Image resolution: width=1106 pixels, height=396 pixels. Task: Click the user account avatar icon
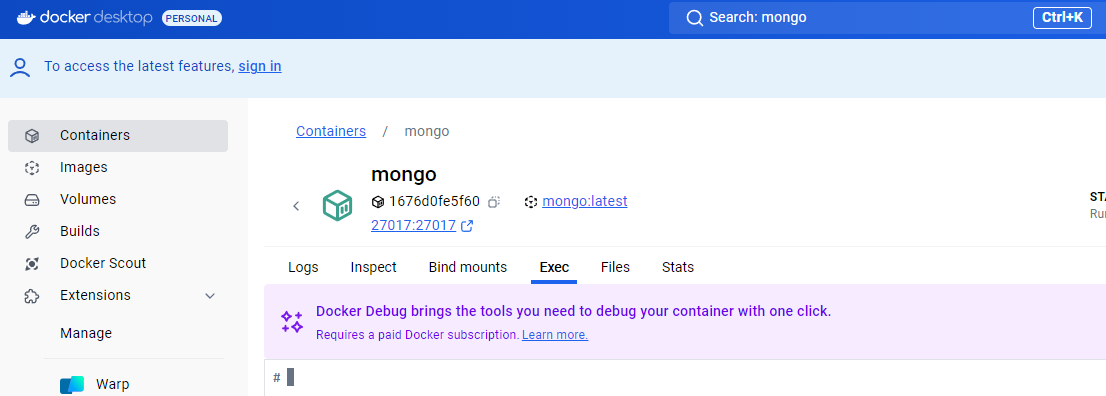point(20,67)
